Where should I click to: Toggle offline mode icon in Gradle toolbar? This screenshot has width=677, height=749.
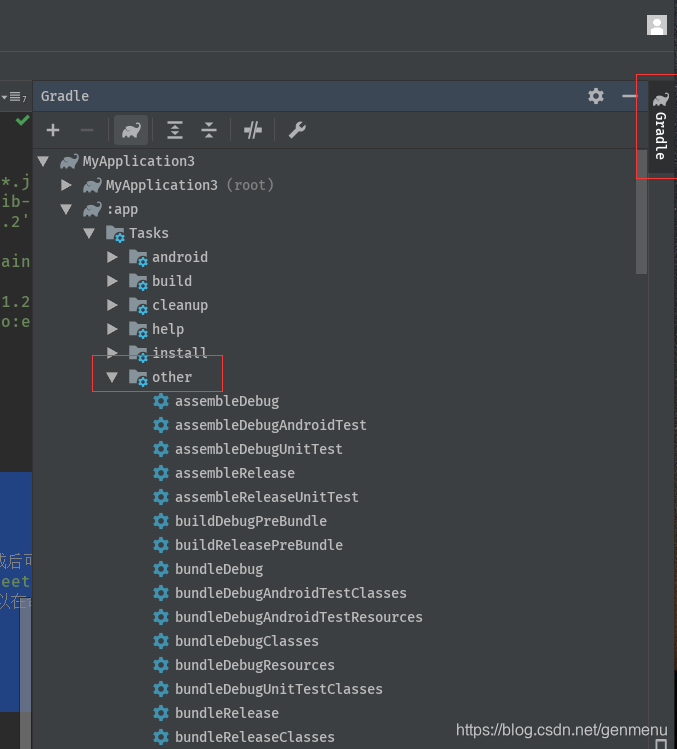(253, 130)
